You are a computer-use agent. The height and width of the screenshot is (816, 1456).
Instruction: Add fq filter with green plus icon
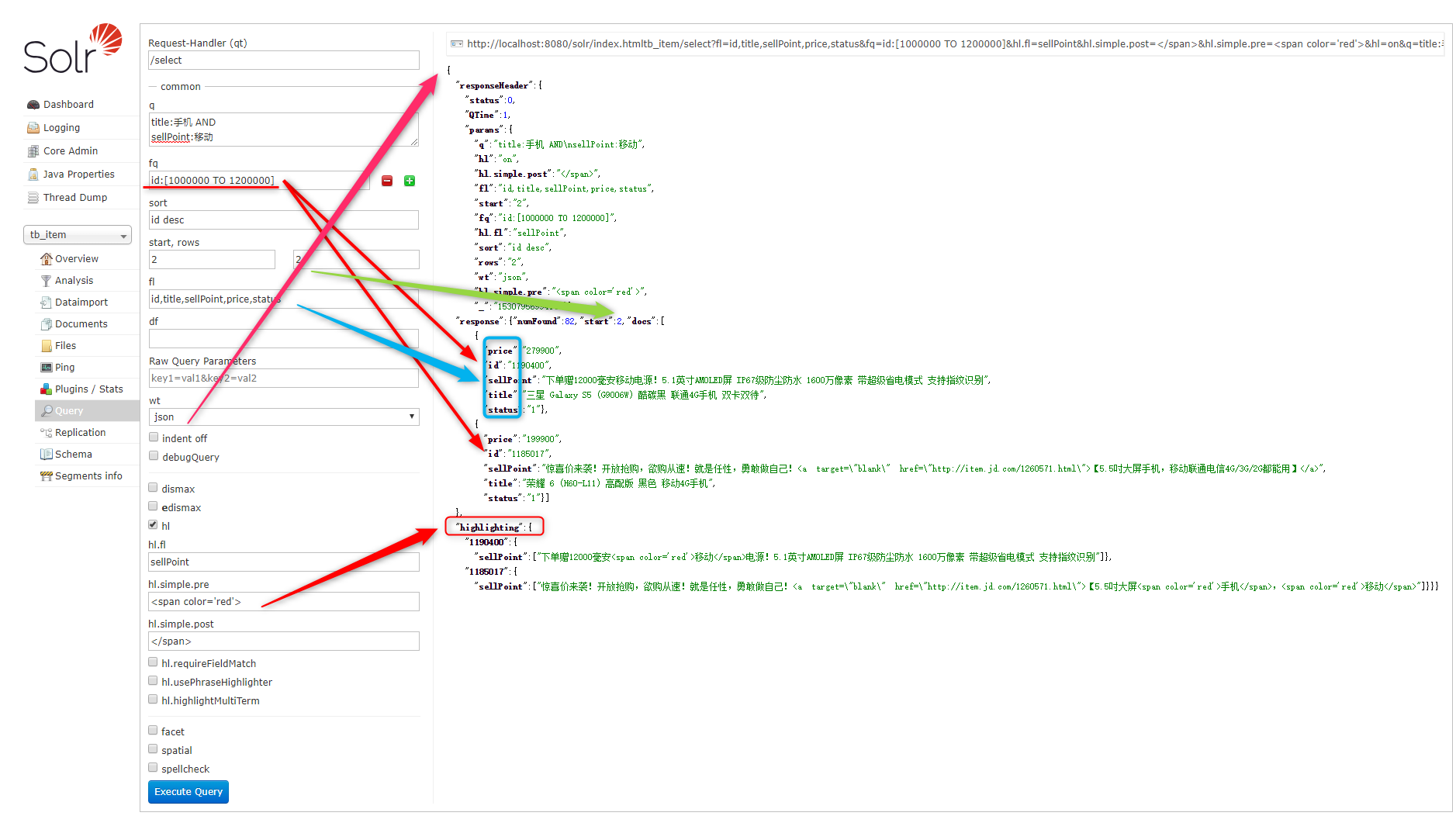point(410,181)
